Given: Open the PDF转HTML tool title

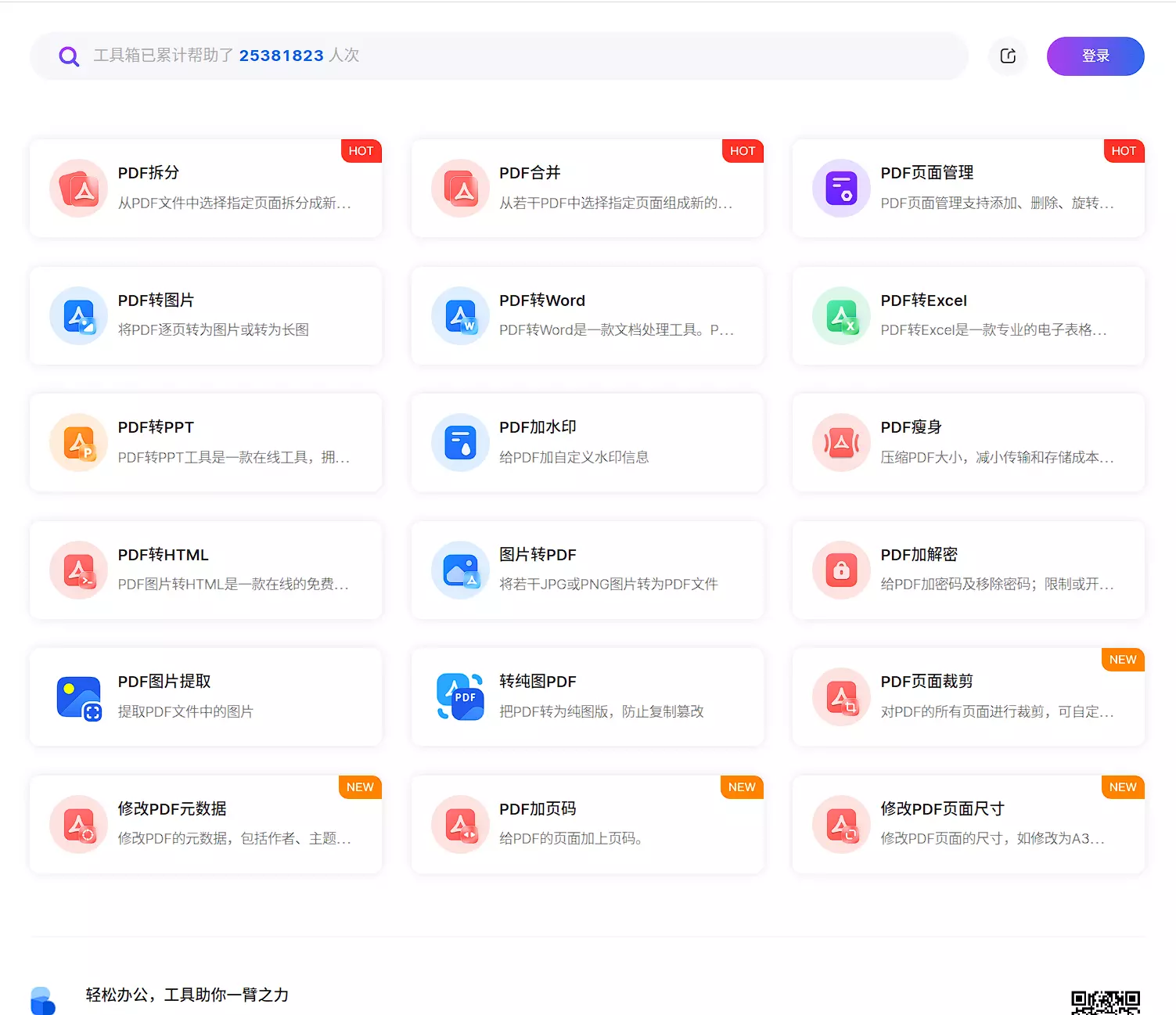Looking at the screenshot, I should click(163, 555).
